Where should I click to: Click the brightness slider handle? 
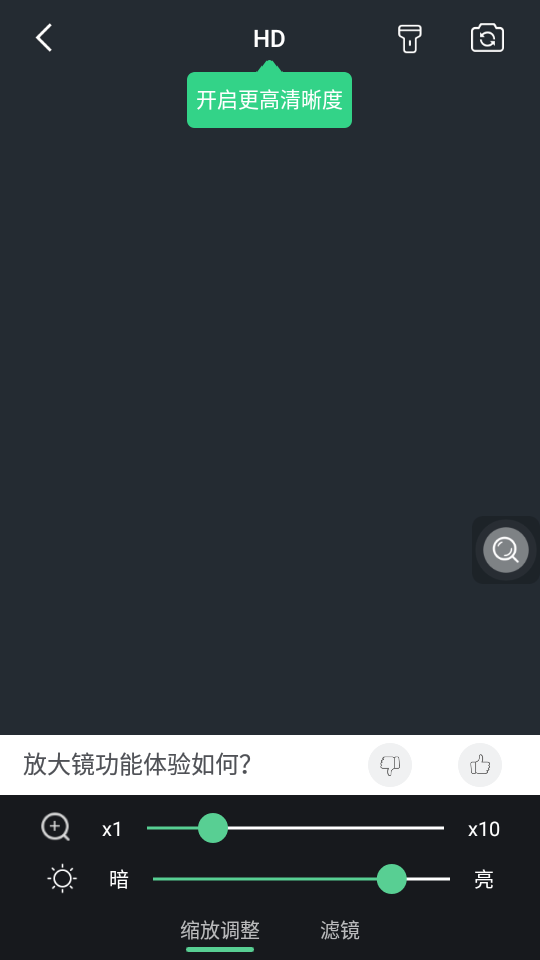(x=392, y=879)
